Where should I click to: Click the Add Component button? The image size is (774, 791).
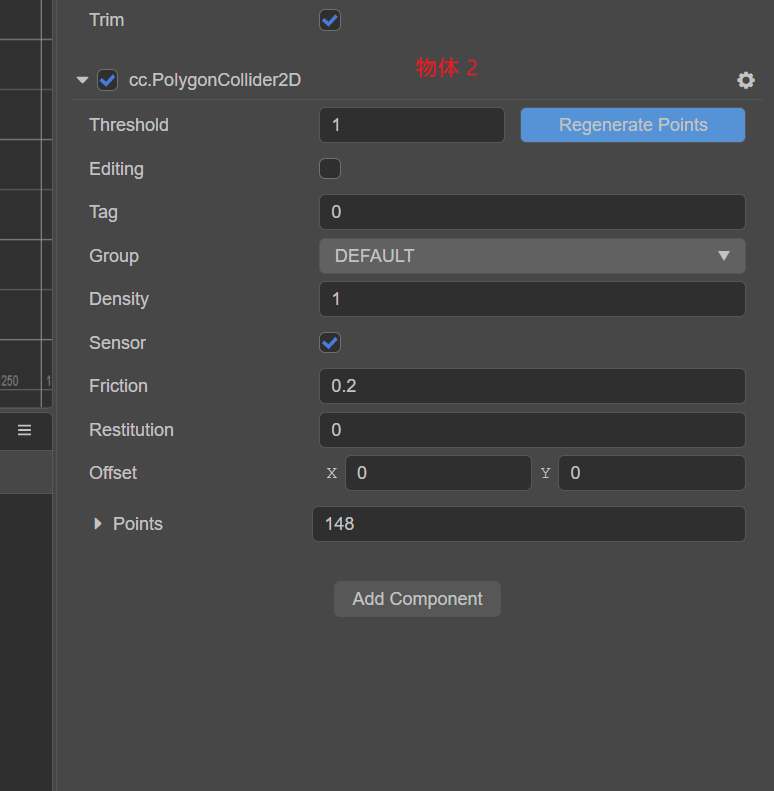(x=417, y=599)
